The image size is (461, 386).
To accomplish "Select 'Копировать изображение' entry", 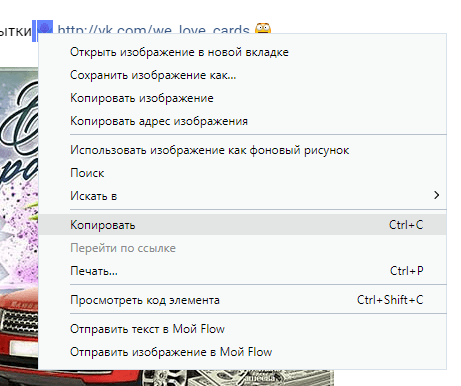I will pos(242,98).
